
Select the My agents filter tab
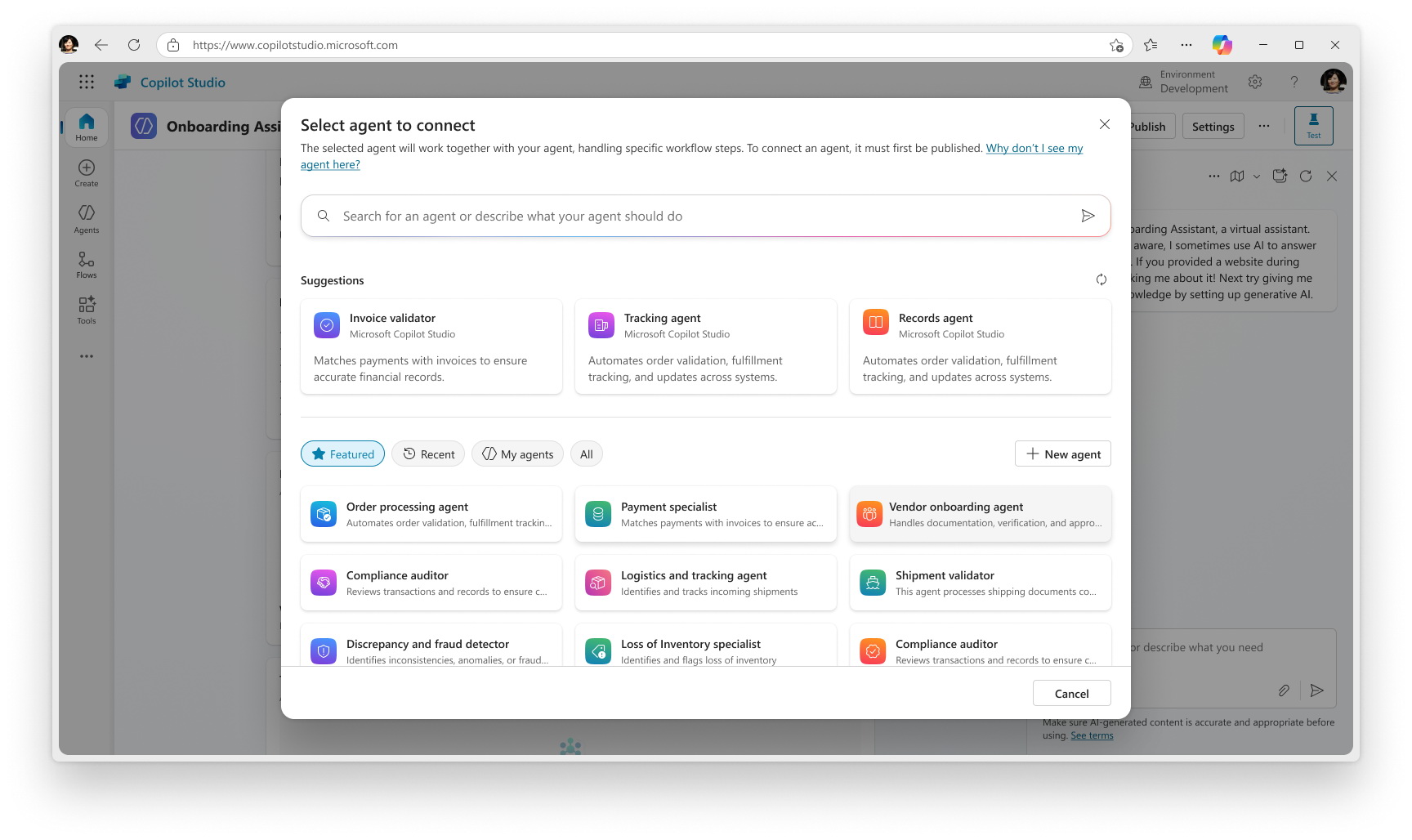click(517, 454)
